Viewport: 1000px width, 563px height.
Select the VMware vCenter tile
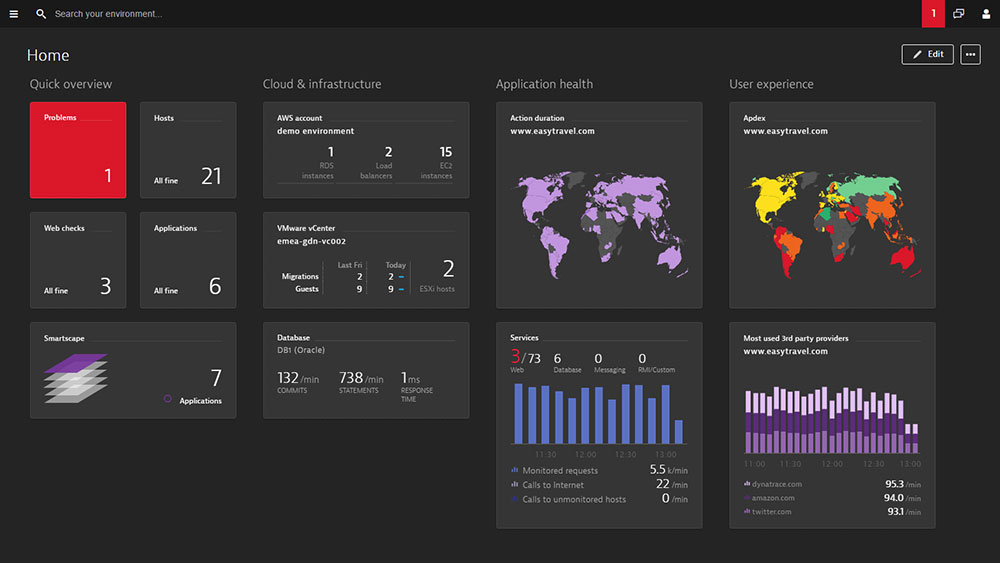365,260
